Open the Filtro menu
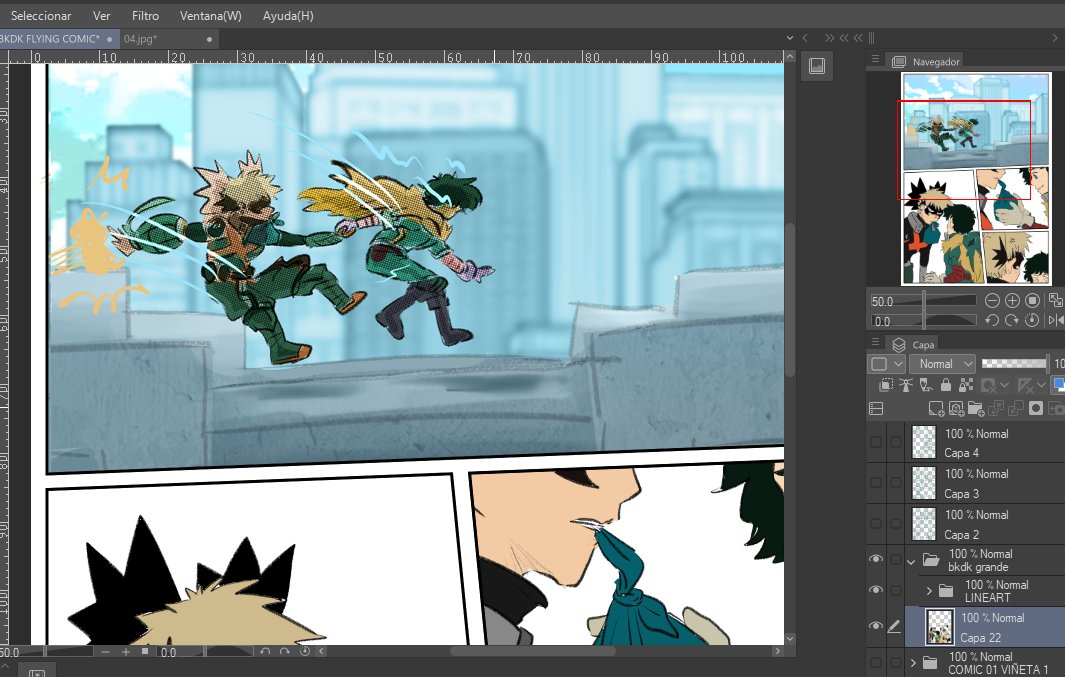Screen dimensions: 1065x677 click(145, 16)
